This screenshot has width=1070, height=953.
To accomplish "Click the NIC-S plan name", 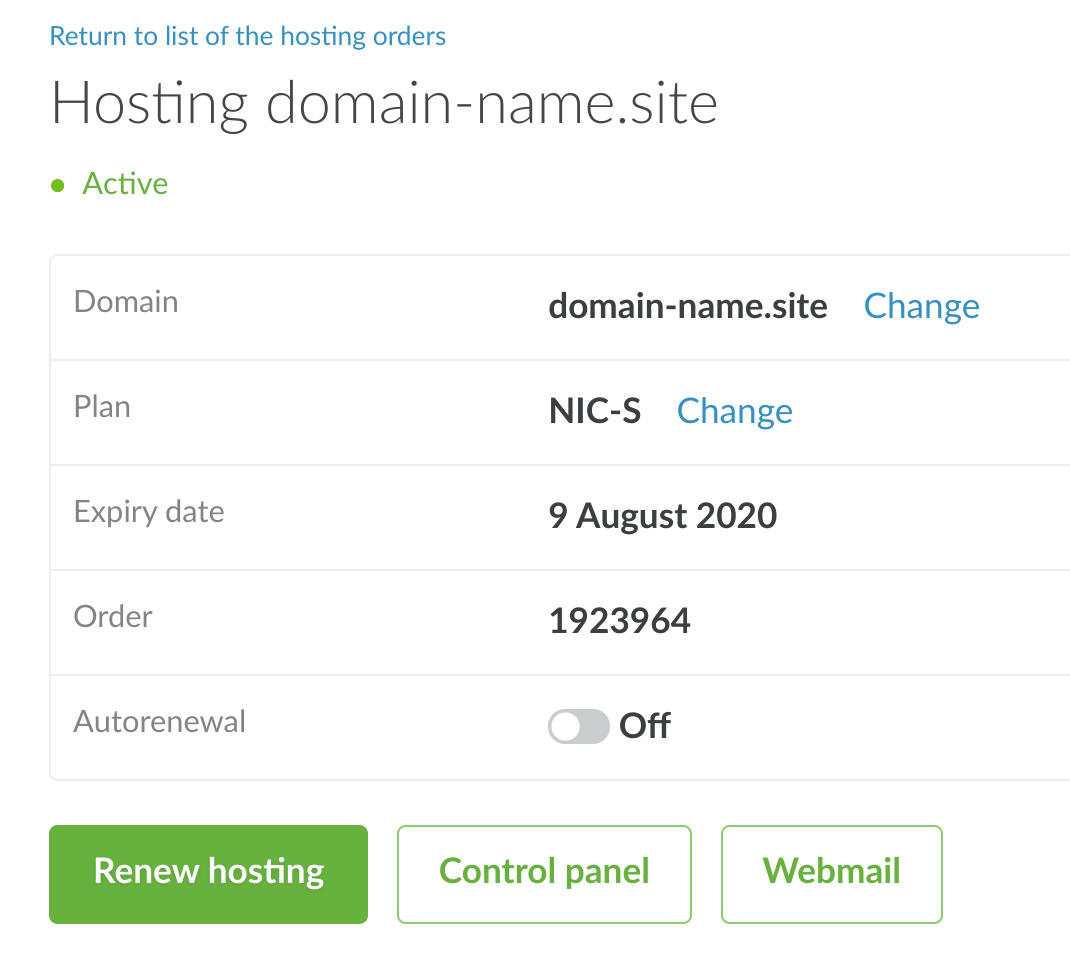I will click(595, 411).
